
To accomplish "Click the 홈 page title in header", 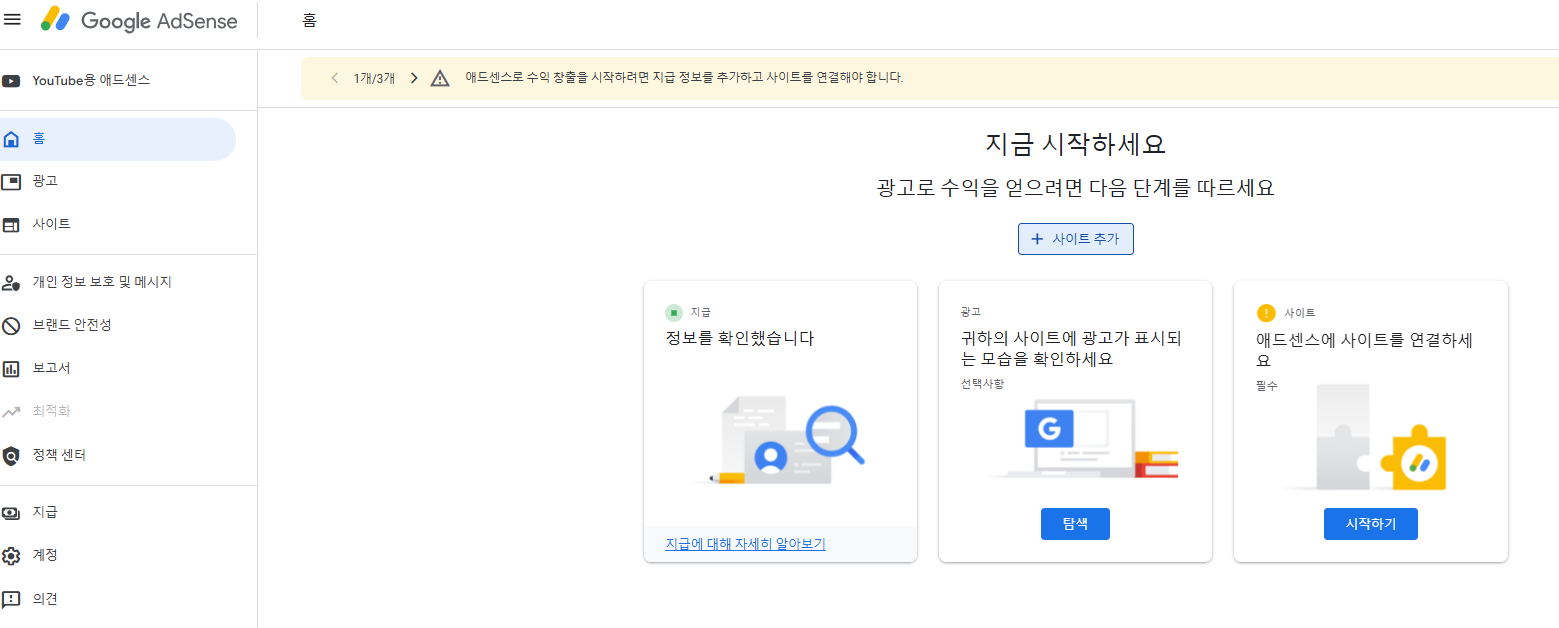I will pyautogui.click(x=309, y=20).
